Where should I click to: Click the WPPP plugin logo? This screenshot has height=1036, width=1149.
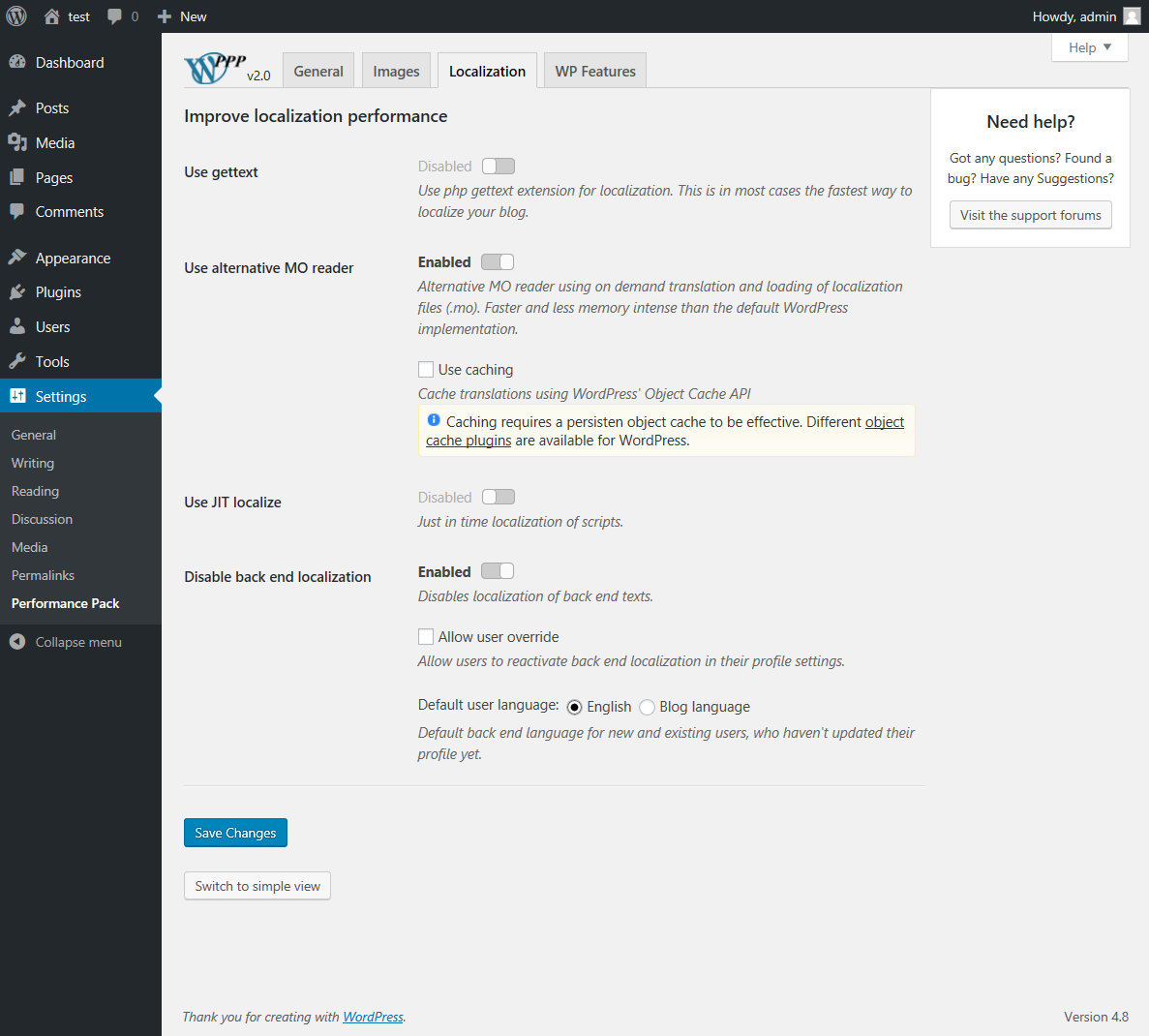tap(216, 68)
